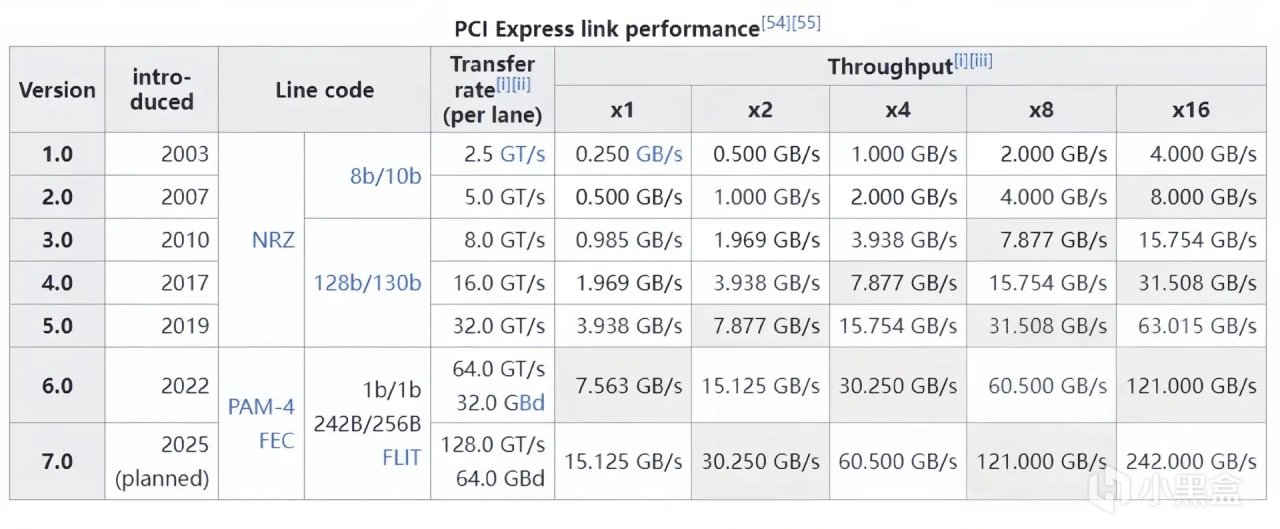1280x529 pixels.
Task: Open footnote iii beside Throughput
Action: [x=980, y=62]
